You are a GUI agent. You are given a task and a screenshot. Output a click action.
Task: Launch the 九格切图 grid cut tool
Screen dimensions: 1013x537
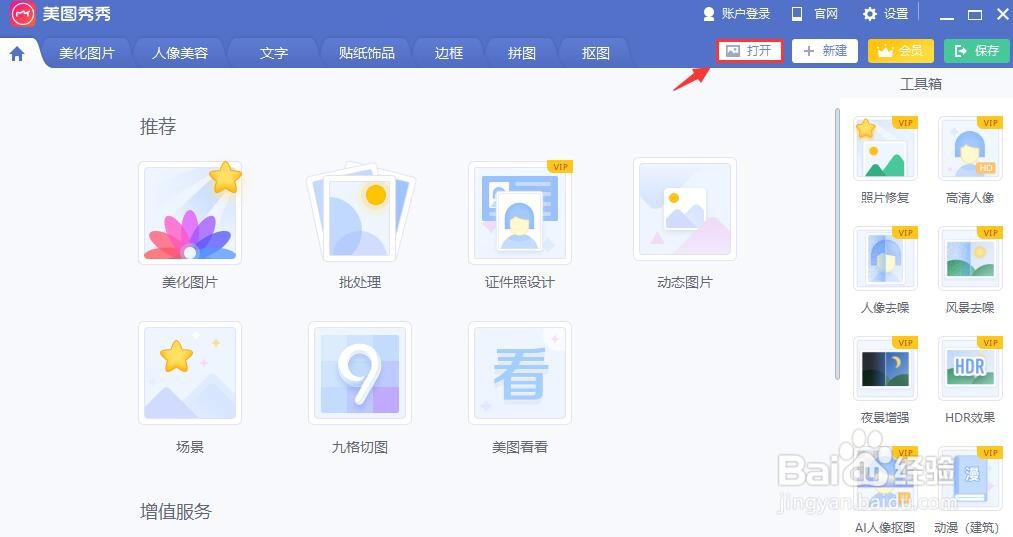360,373
